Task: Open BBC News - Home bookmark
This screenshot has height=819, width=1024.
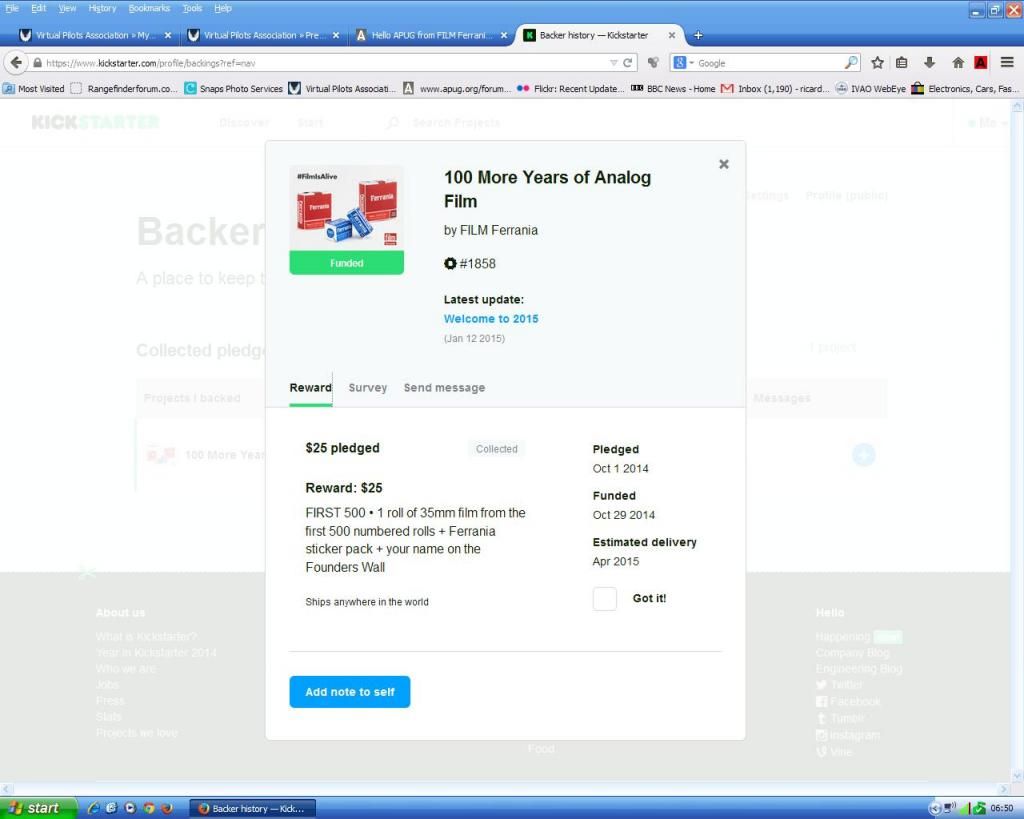Action: click(x=673, y=88)
